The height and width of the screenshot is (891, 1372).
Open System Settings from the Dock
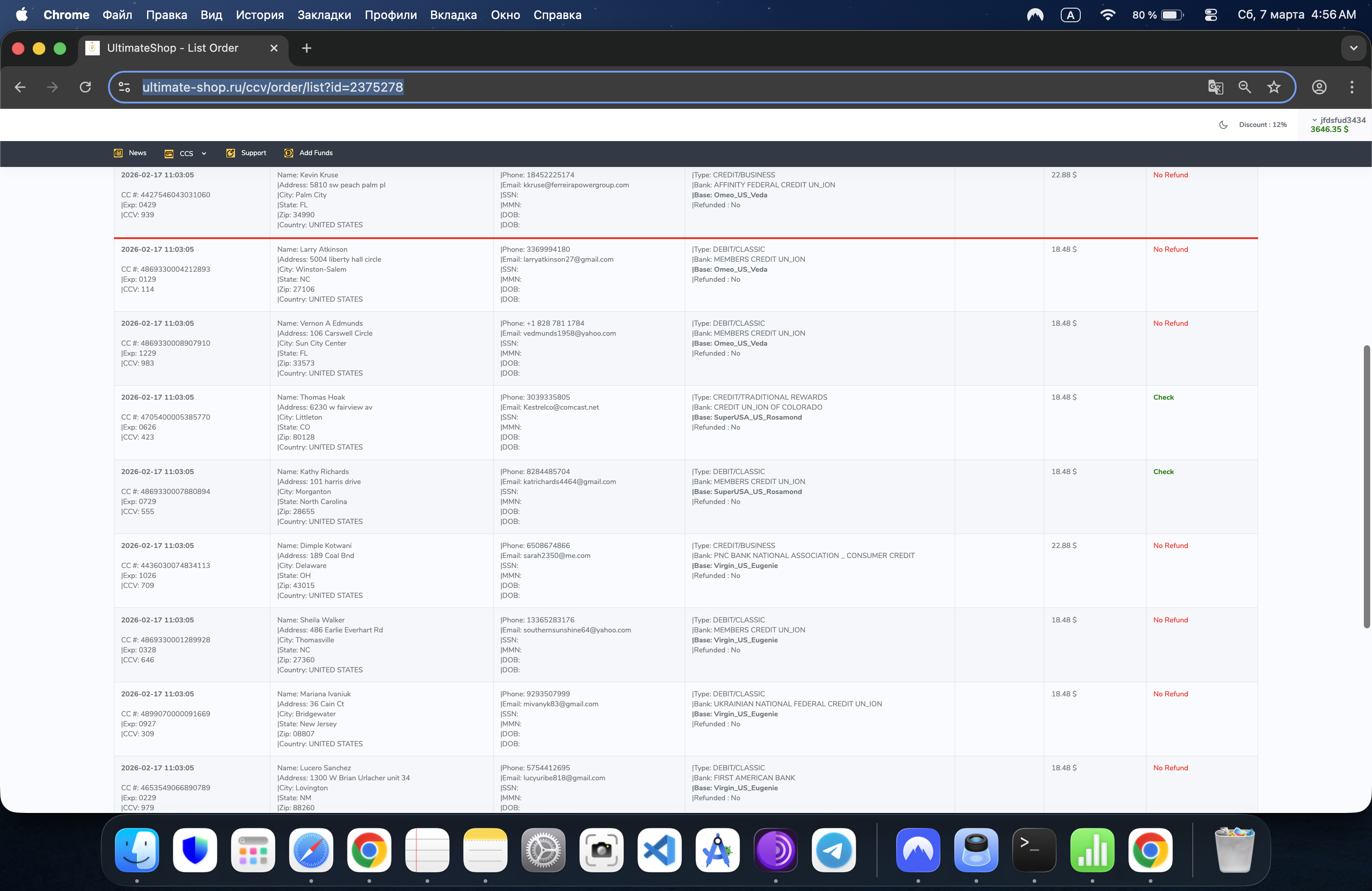(x=543, y=850)
